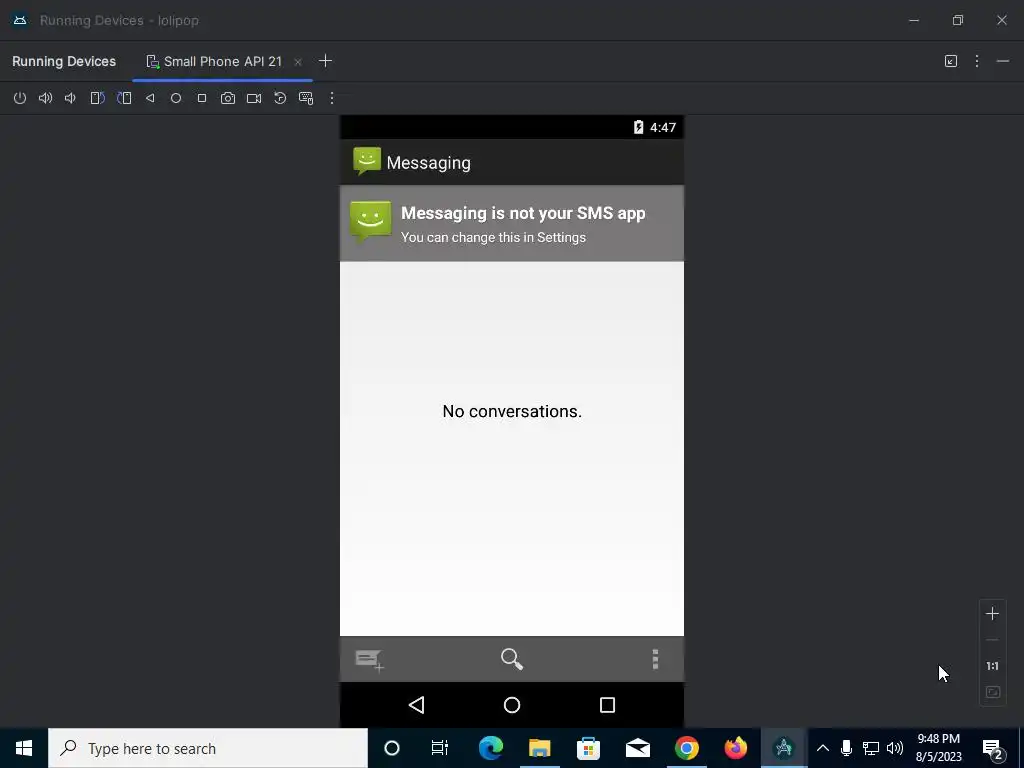This screenshot has width=1024, height=768.
Task: Click the emulator power button
Action: click(20, 98)
